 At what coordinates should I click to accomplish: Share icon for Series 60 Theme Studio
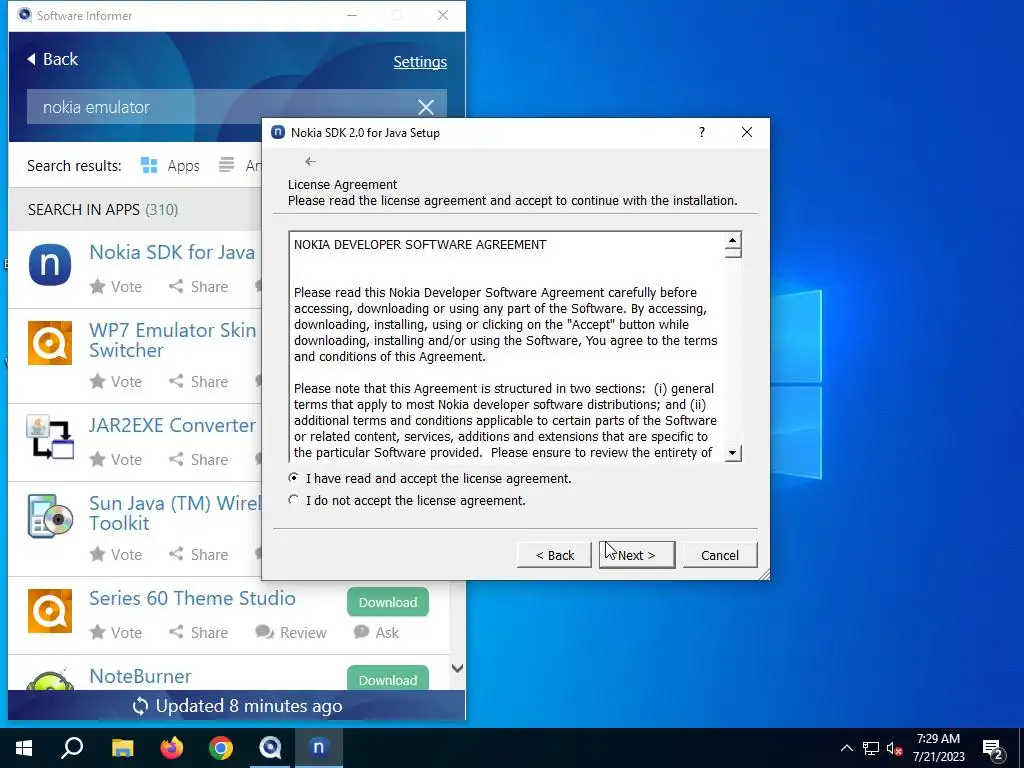[176, 632]
